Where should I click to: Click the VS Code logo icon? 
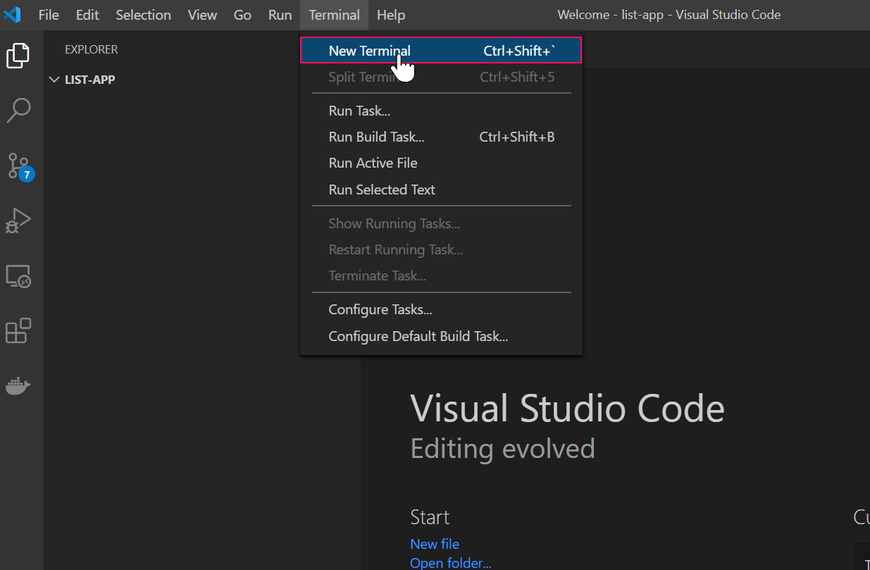(12, 14)
